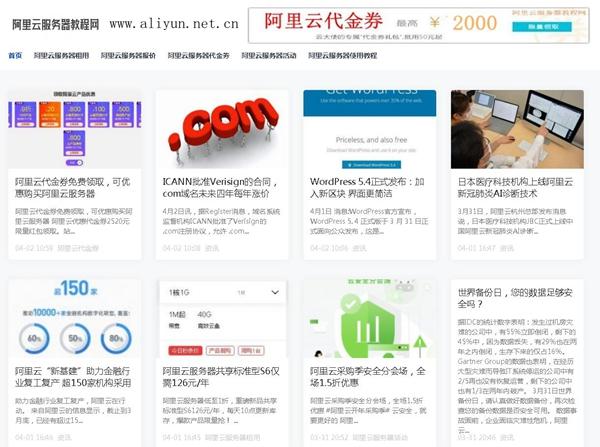Screen dimensions: 600x447
Task: Click the 60% circular progress ring
Action: point(34,338)
